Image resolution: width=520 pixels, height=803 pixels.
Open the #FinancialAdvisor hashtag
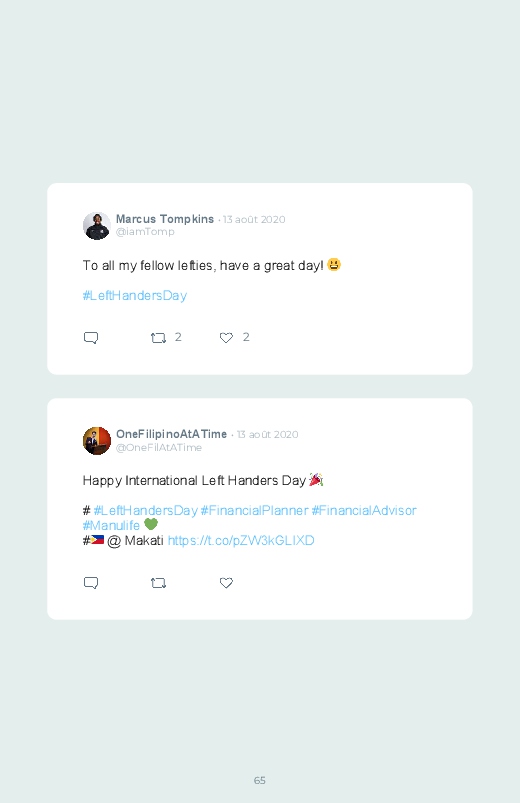click(x=364, y=511)
